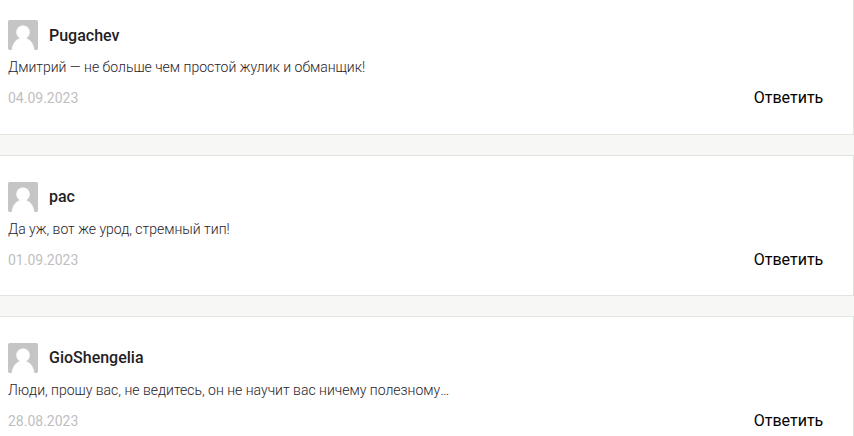Open the Pugachev username
This screenshot has height=436, width=854.
[84, 35]
